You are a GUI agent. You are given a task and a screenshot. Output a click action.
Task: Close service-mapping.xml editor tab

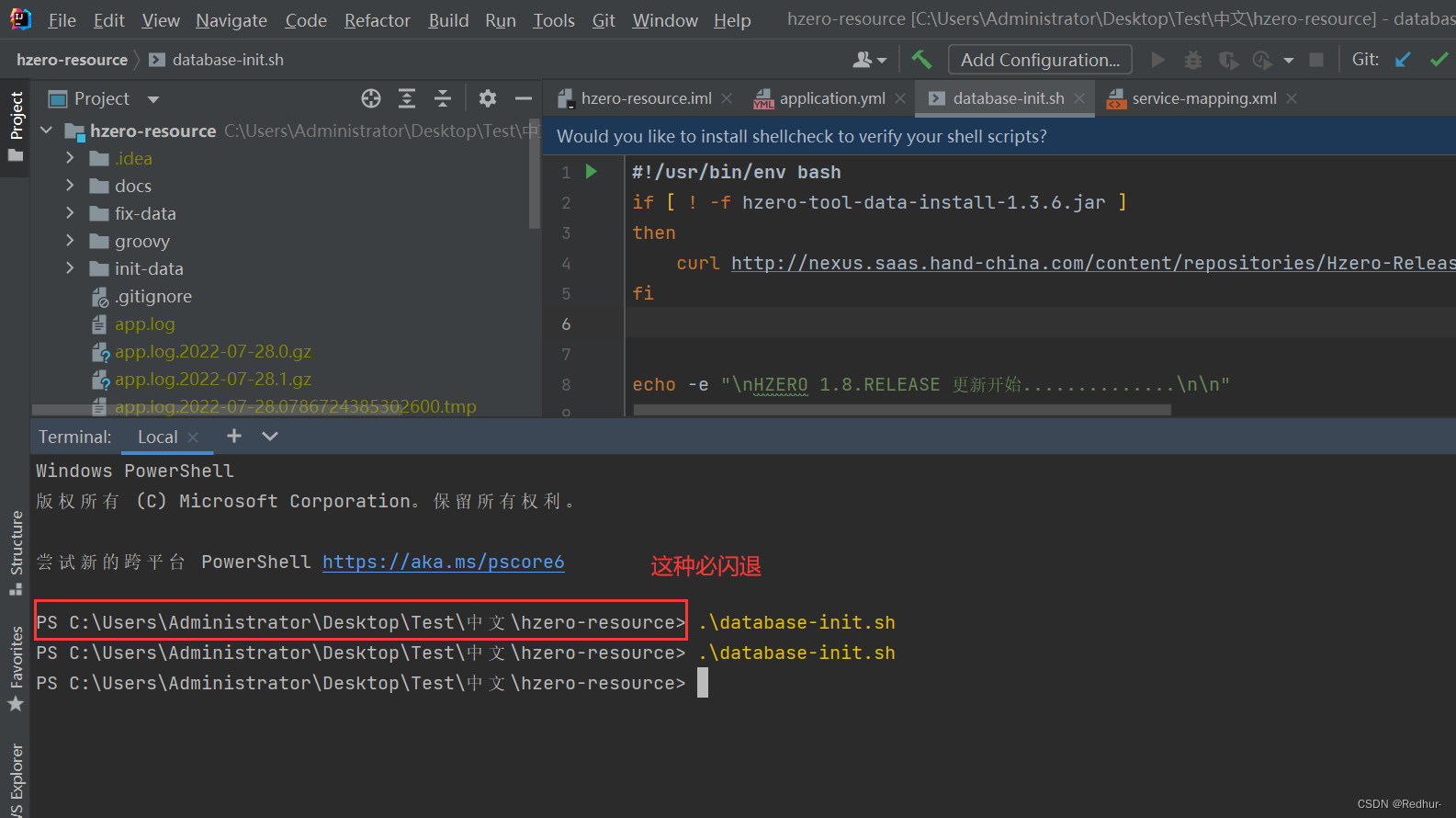[1292, 98]
